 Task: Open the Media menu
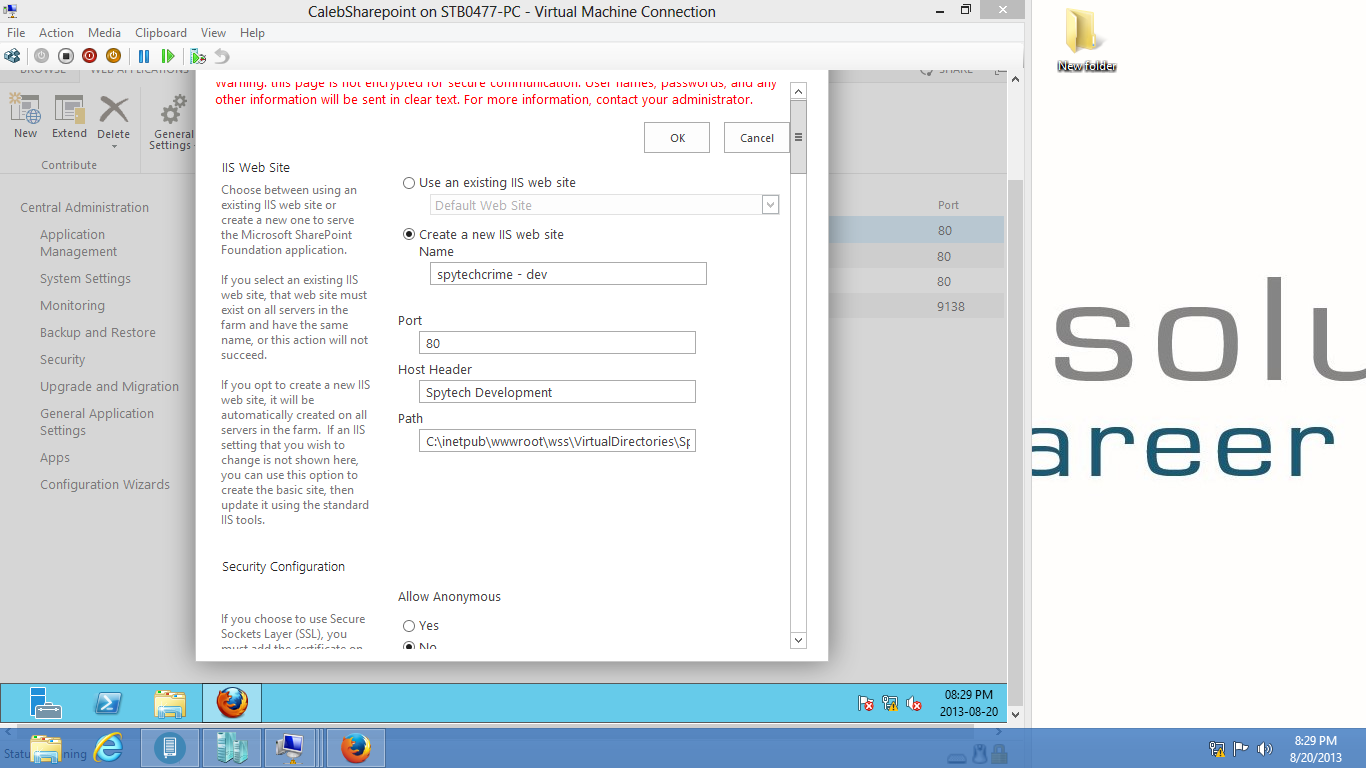(104, 33)
